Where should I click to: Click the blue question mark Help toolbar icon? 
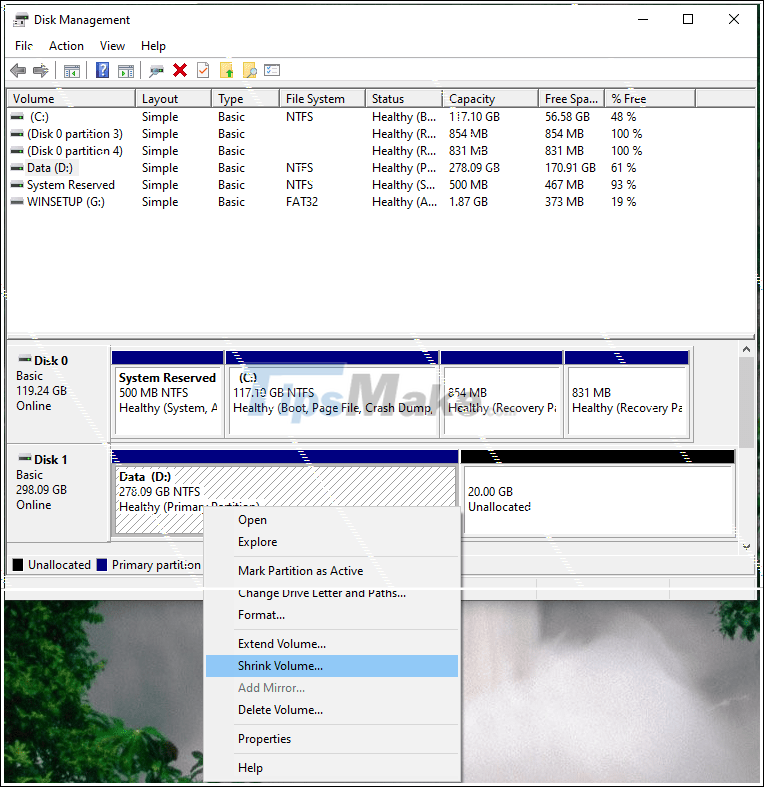click(102, 70)
